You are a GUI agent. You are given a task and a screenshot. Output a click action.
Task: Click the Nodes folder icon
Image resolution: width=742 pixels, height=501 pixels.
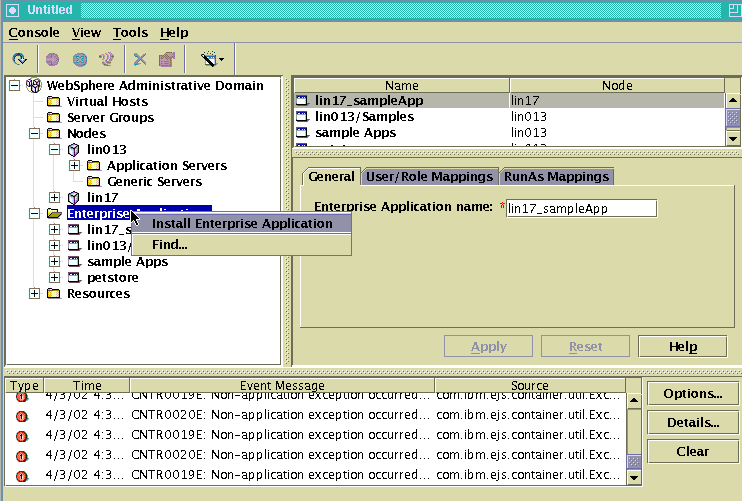click(x=54, y=133)
